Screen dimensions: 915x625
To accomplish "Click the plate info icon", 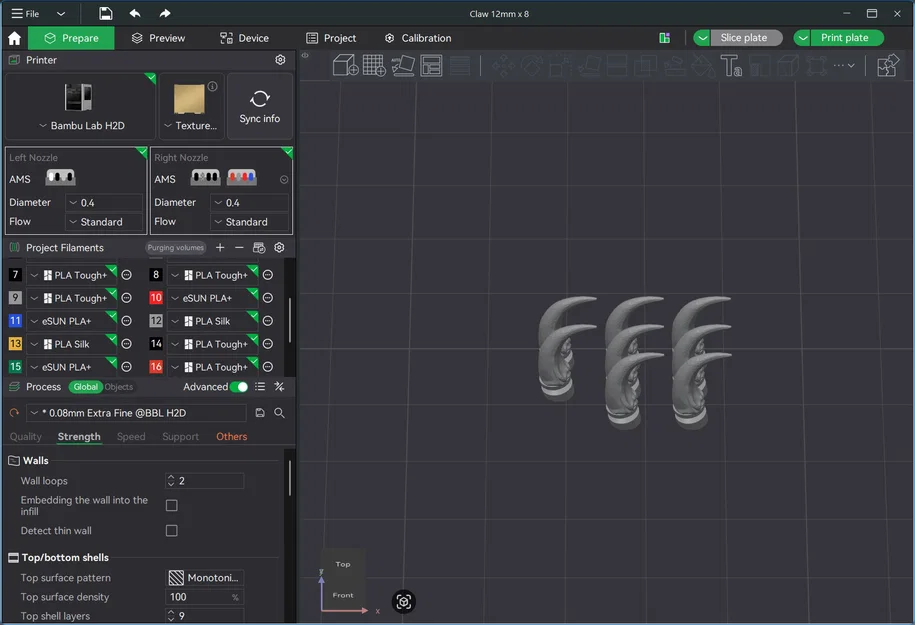I will tap(213, 86).
